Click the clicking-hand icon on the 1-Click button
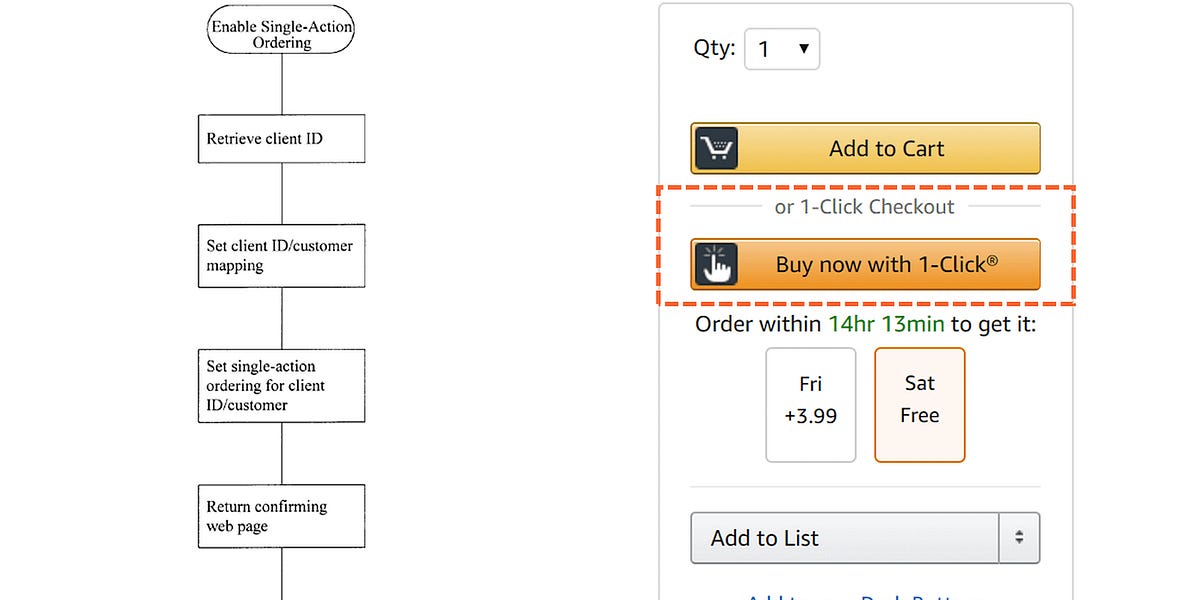Viewport: 1200px width, 600px height. pyautogui.click(x=716, y=264)
